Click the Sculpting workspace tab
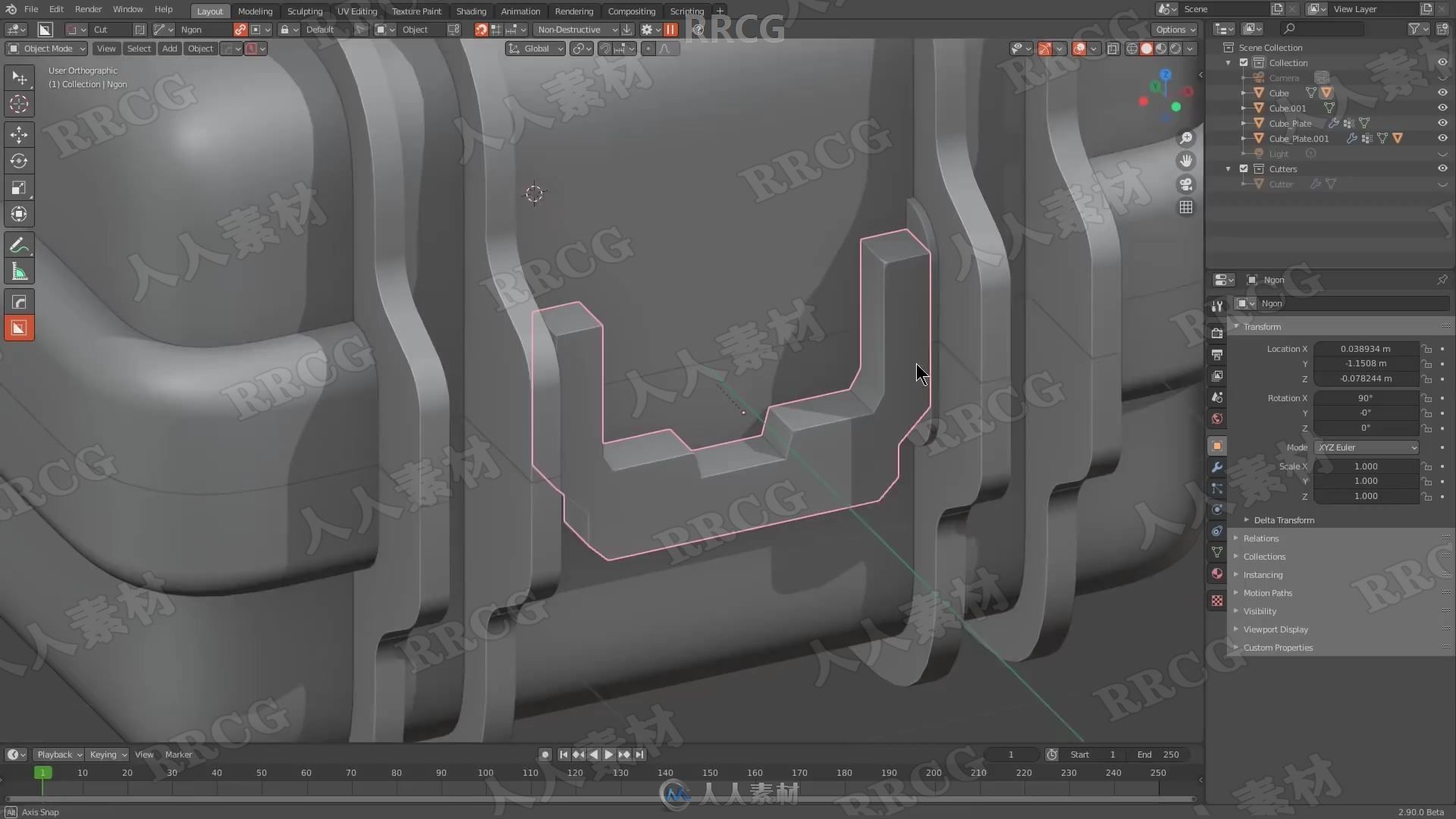Image resolution: width=1456 pixels, height=819 pixels. pyautogui.click(x=303, y=10)
